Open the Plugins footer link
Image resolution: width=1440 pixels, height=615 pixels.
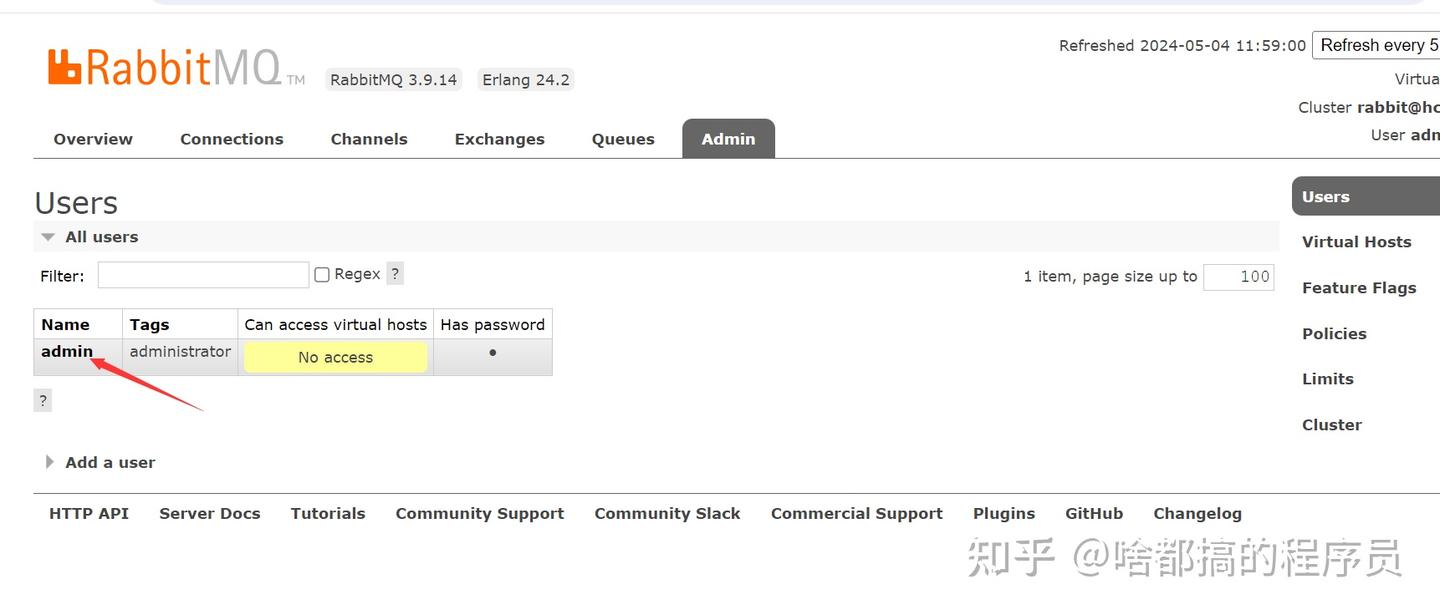1004,513
